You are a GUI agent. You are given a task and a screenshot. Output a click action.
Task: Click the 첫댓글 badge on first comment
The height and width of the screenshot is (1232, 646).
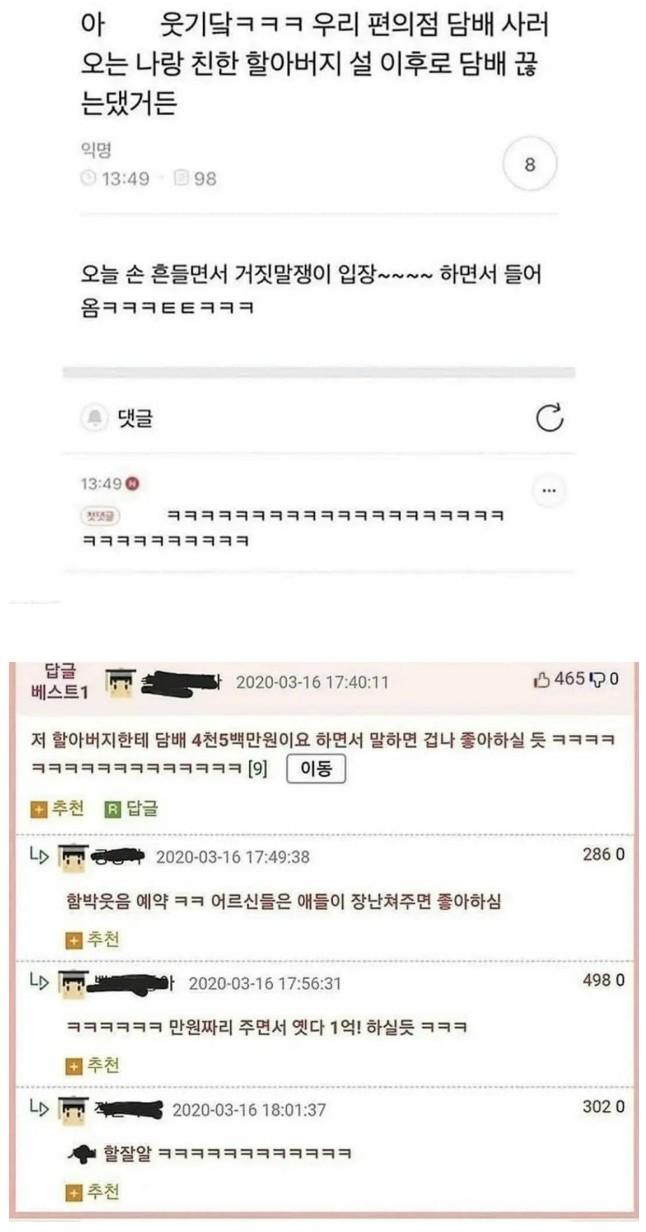[x=100, y=516]
